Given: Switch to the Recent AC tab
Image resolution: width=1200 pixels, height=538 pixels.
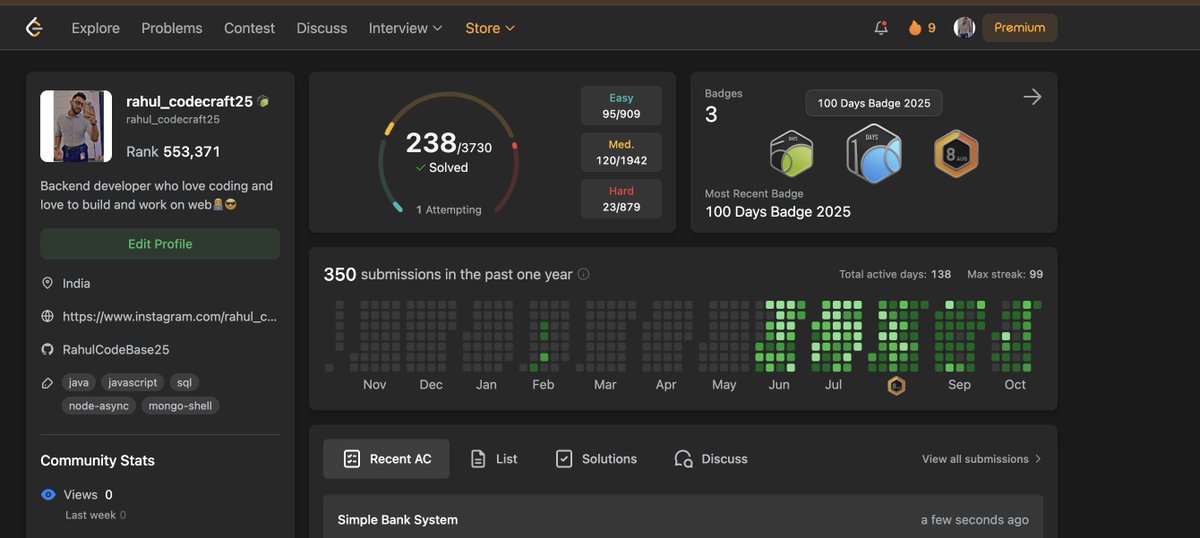Looking at the screenshot, I should click(x=386, y=459).
